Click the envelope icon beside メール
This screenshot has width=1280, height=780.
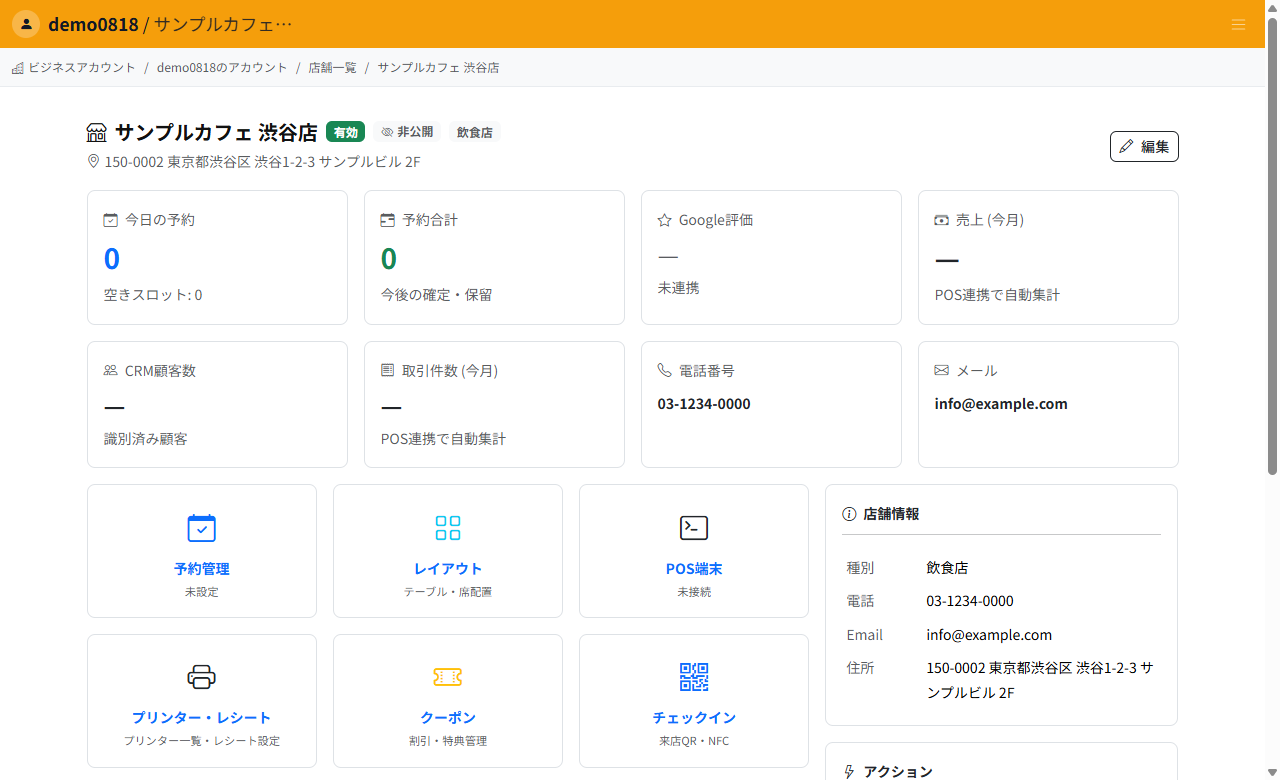coord(942,370)
